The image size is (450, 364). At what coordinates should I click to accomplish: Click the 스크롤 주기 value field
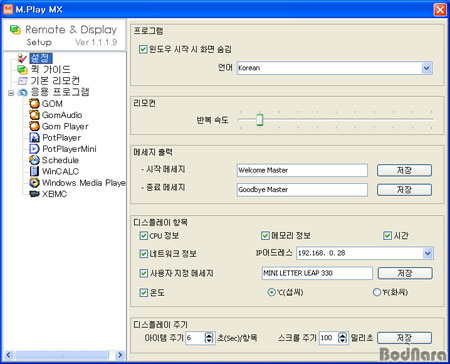coord(329,338)
